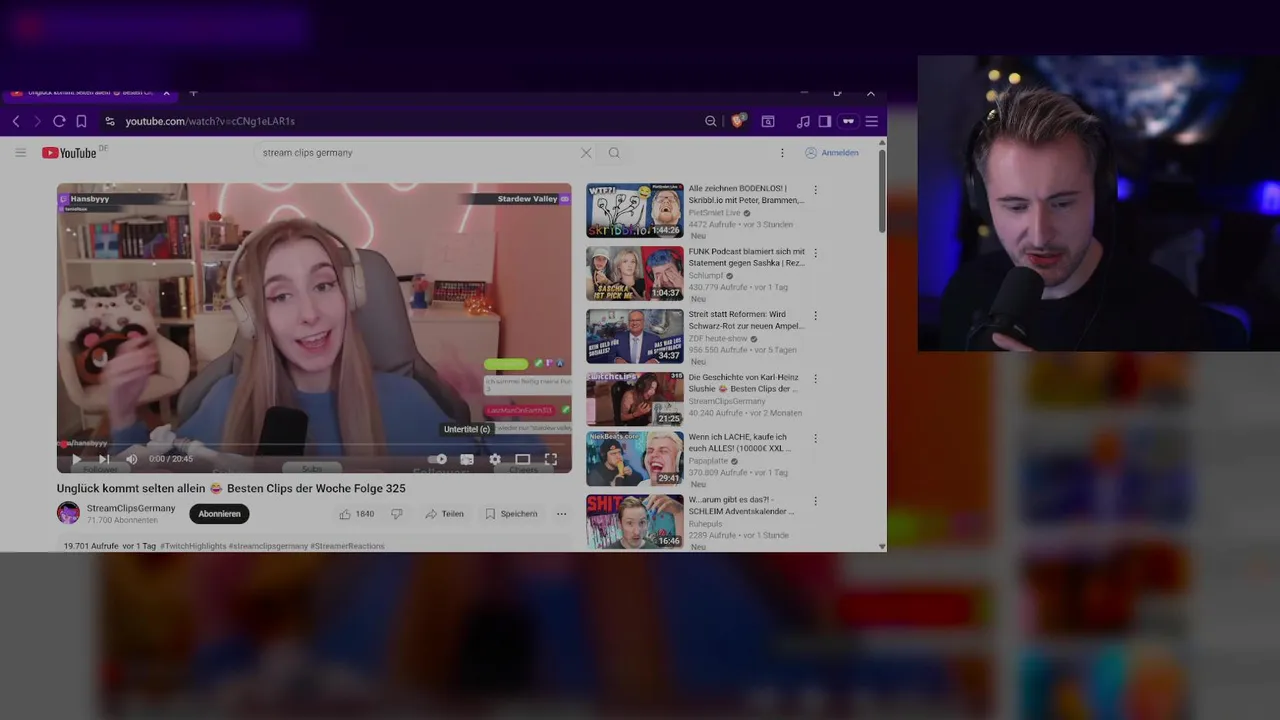Switch to theater mode
This screenshot has width=1280, height=720.
(522, 459)
